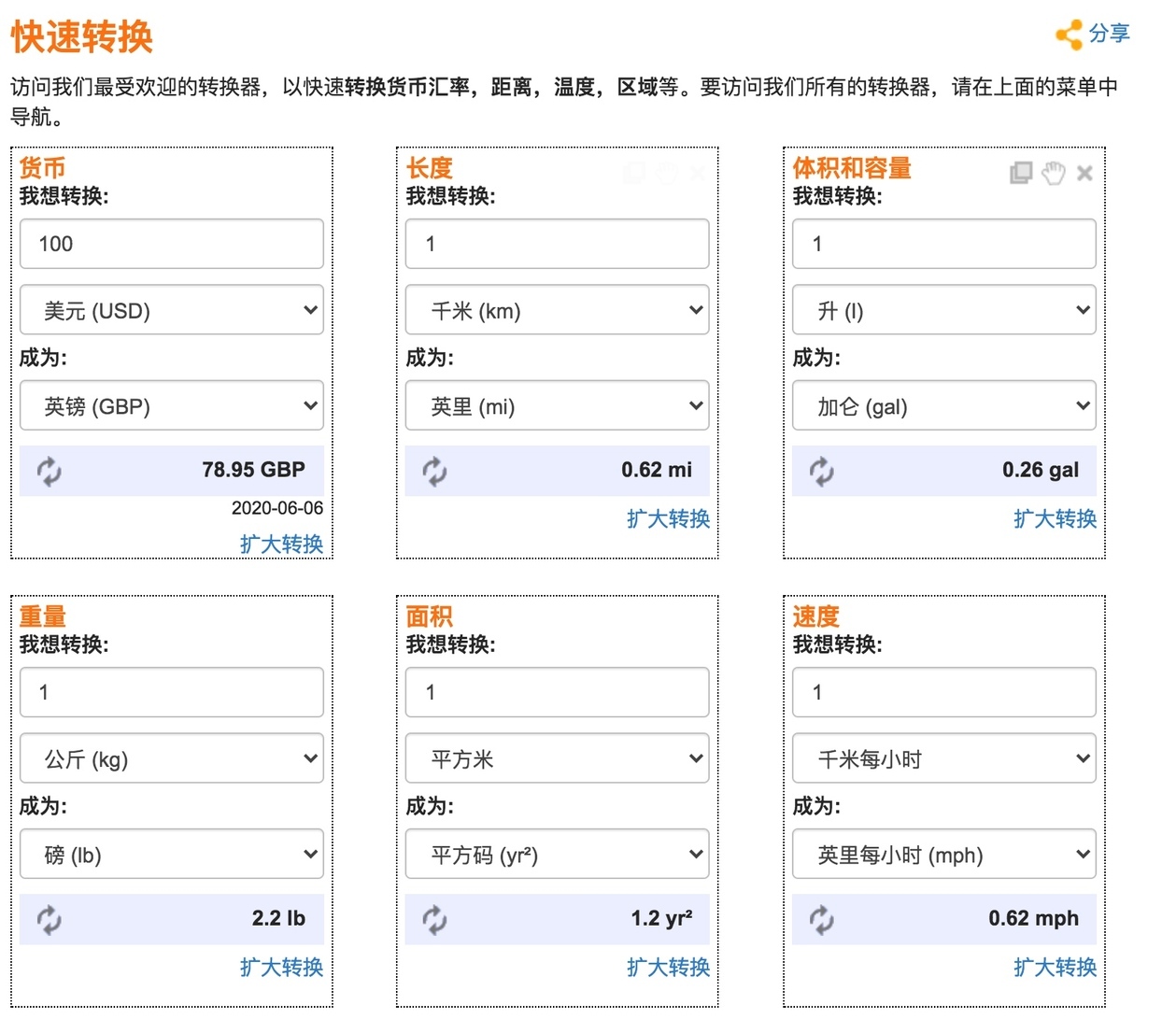Image resolution: width=1176 pixels, height=1033 pixels.
Task: Close the volume and capacity widget
Action: point(1084,173)
